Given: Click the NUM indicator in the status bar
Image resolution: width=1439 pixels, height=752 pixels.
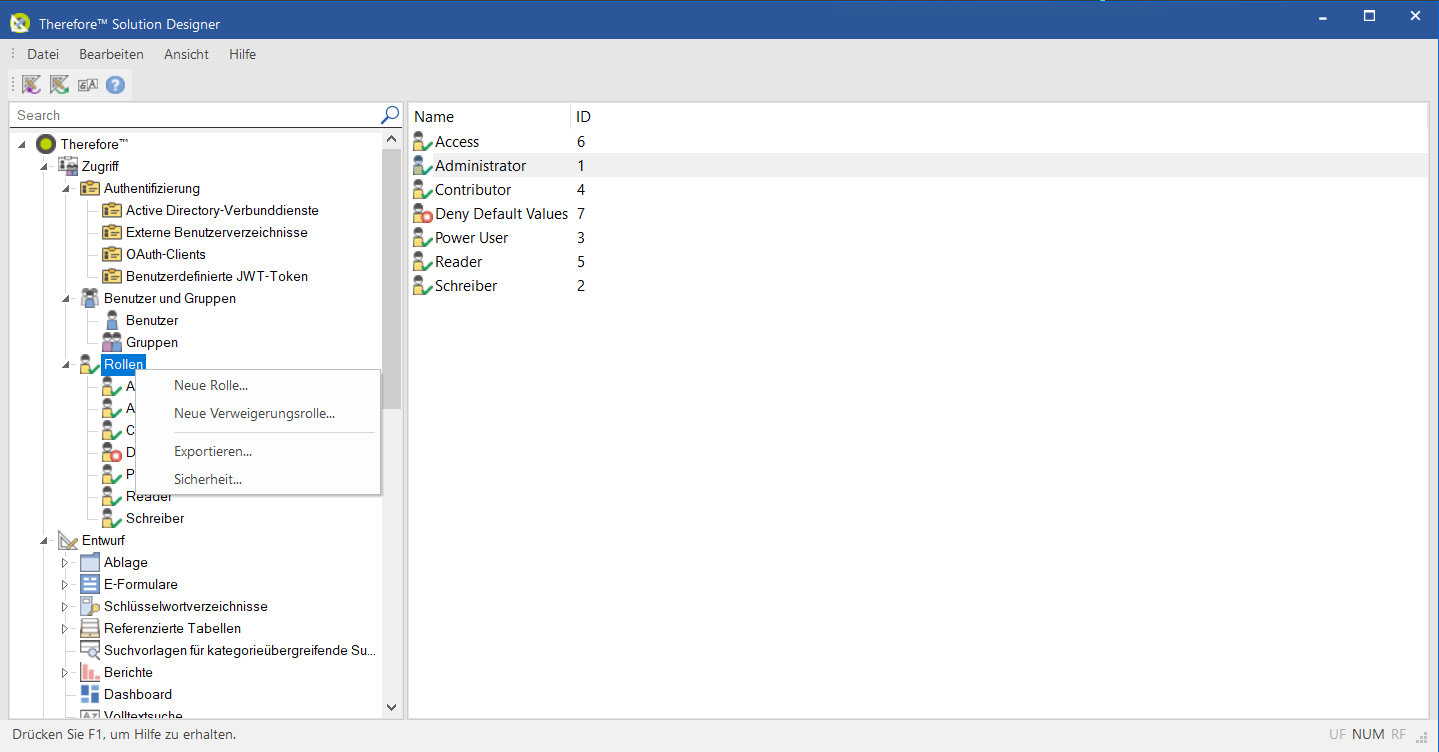Looking at the screenshot, I should coord(1367,734).
